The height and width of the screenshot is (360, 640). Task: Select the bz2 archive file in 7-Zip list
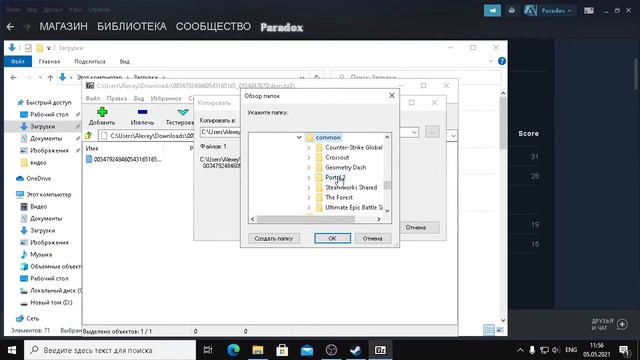coord(124,159)
